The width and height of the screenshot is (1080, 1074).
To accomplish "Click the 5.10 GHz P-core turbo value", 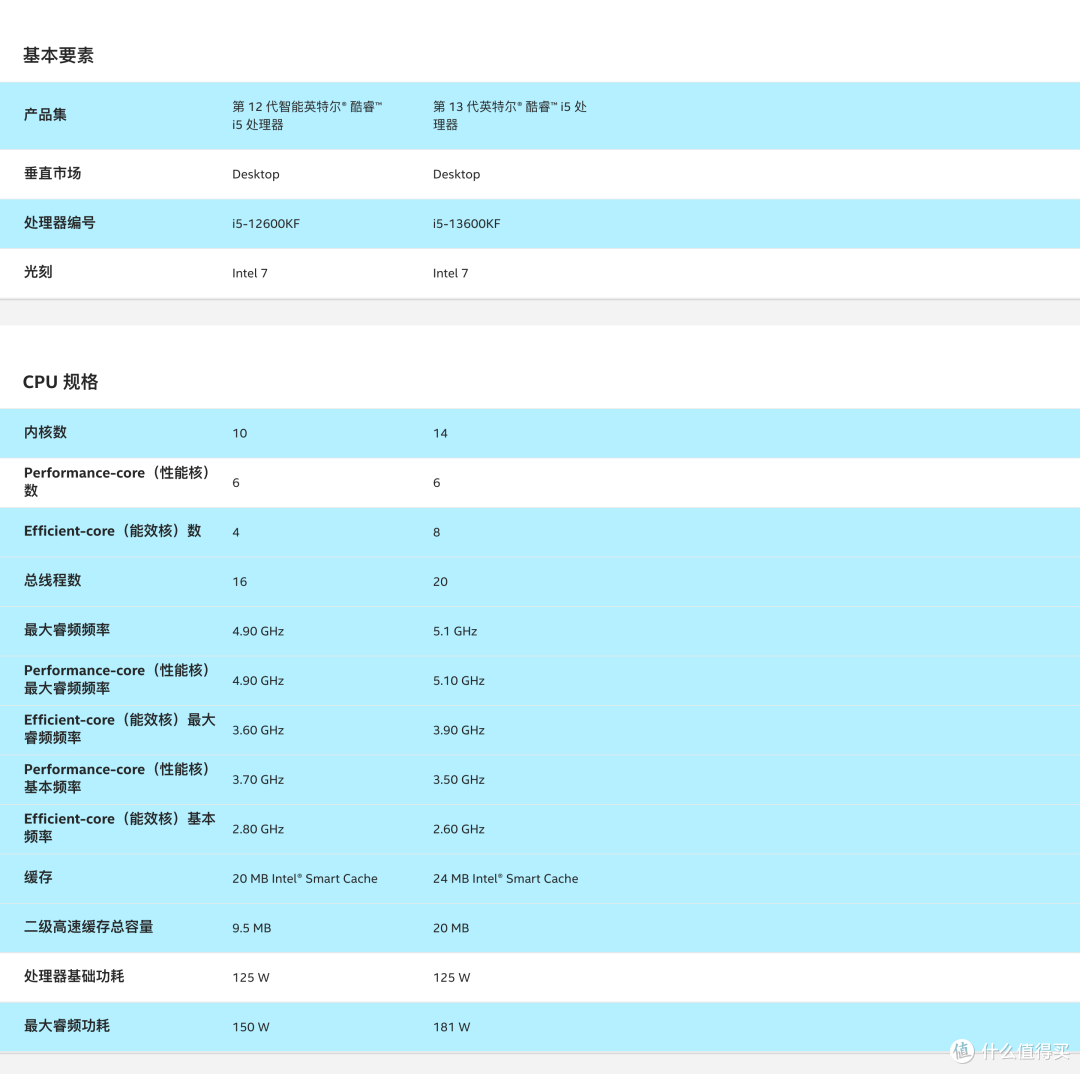I will 459,681.
